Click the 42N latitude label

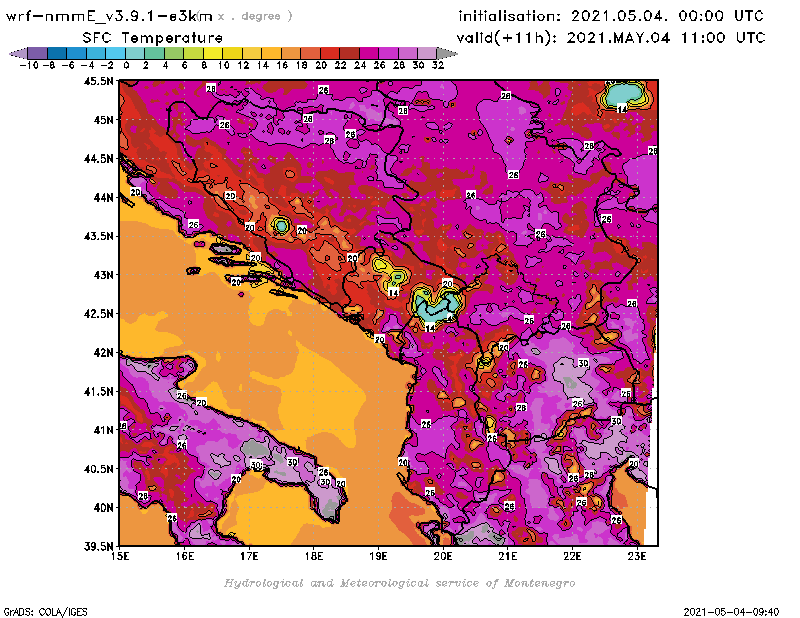[103, 353]
